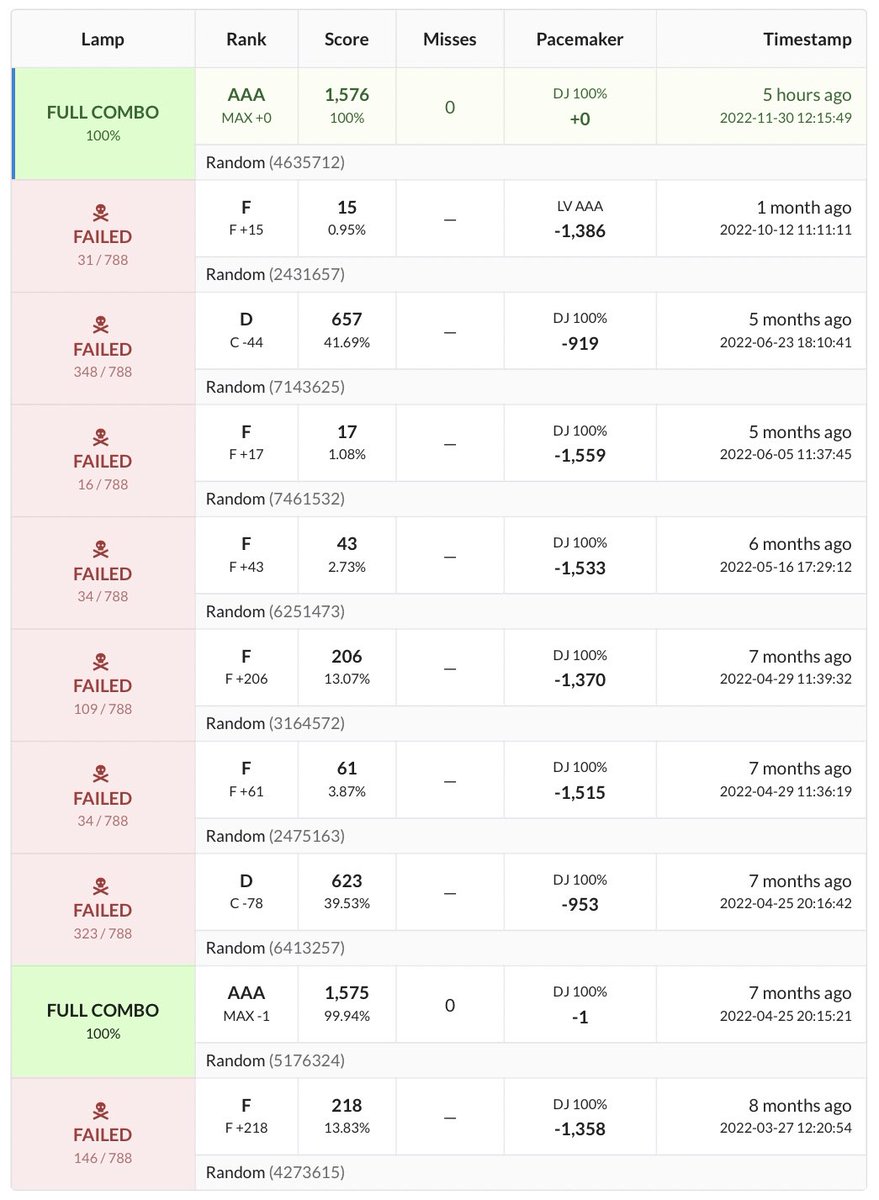Click the skull icon in the score 43 row
Viewport: 879px width, 1200px height.
tap(103, 549)
